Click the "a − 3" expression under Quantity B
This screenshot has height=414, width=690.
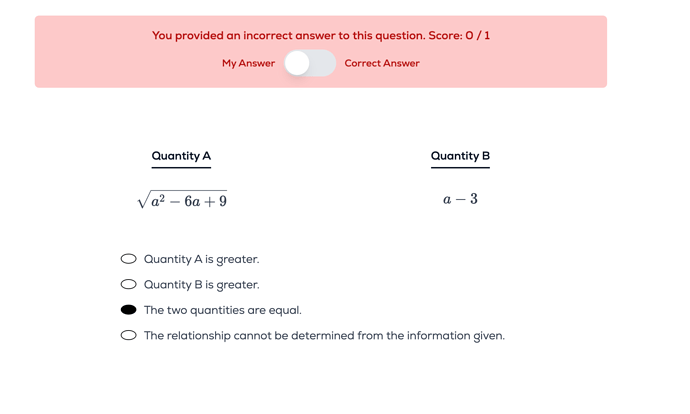click(460, 199)
